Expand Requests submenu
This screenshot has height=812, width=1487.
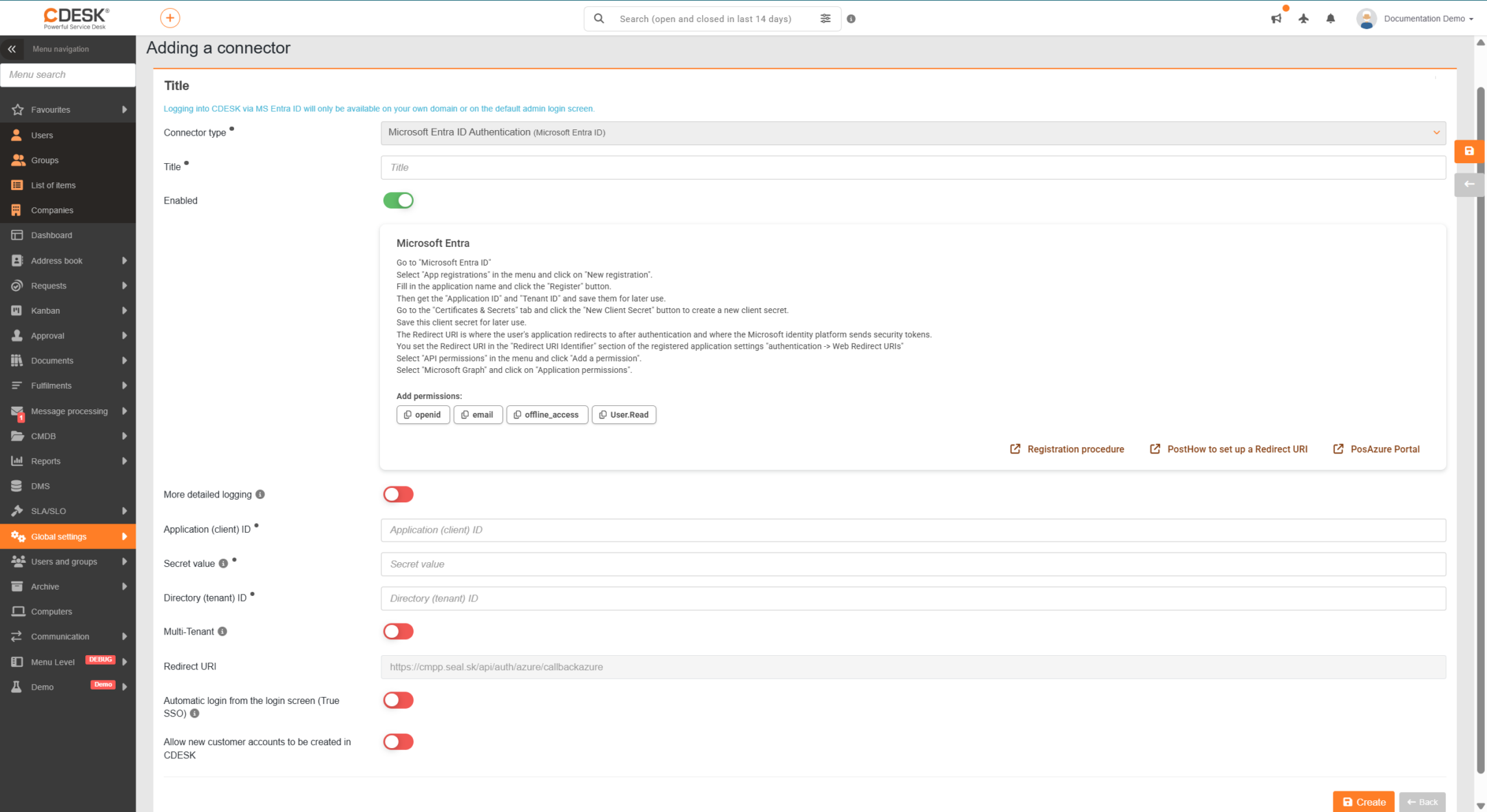click(125, 286)
